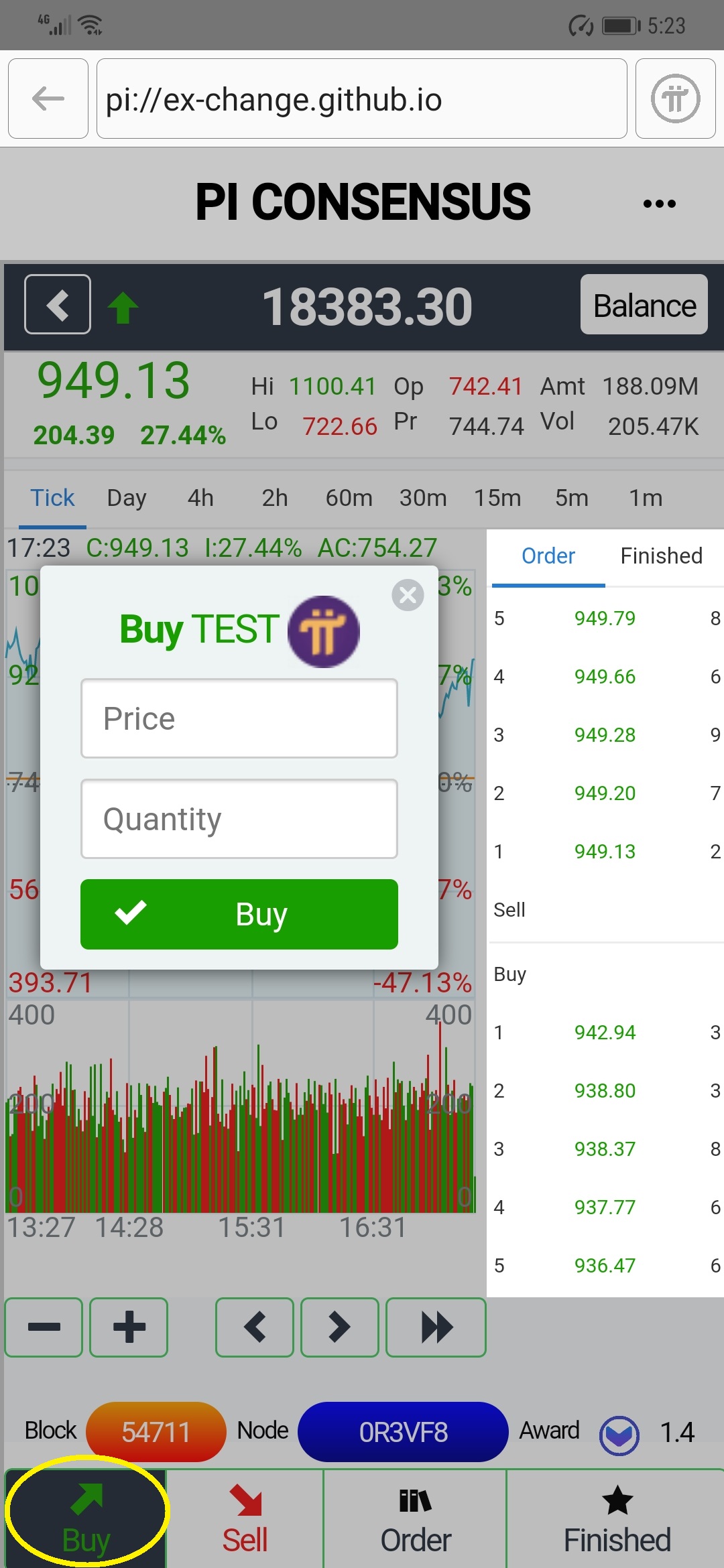
Task: Jump to latest with fast-forward button
Action: (436, 1327)
